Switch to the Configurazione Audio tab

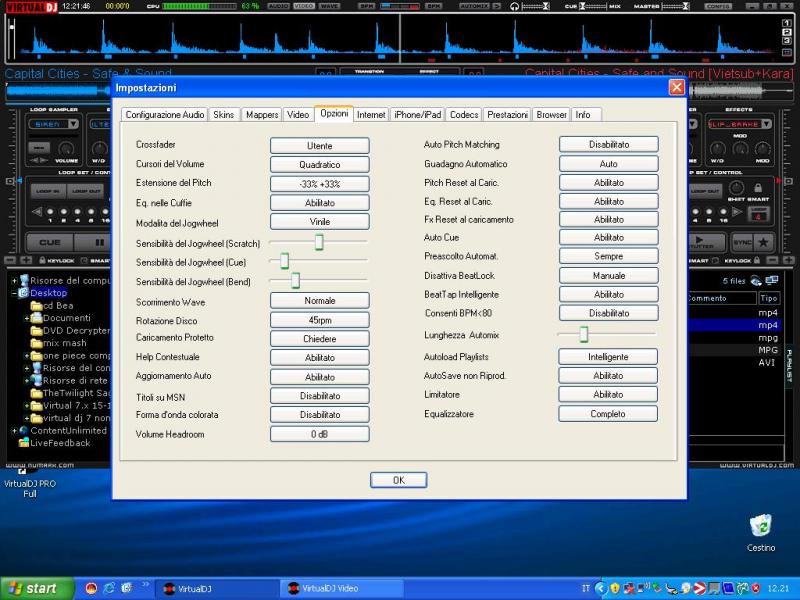click(x=165, y=115)
